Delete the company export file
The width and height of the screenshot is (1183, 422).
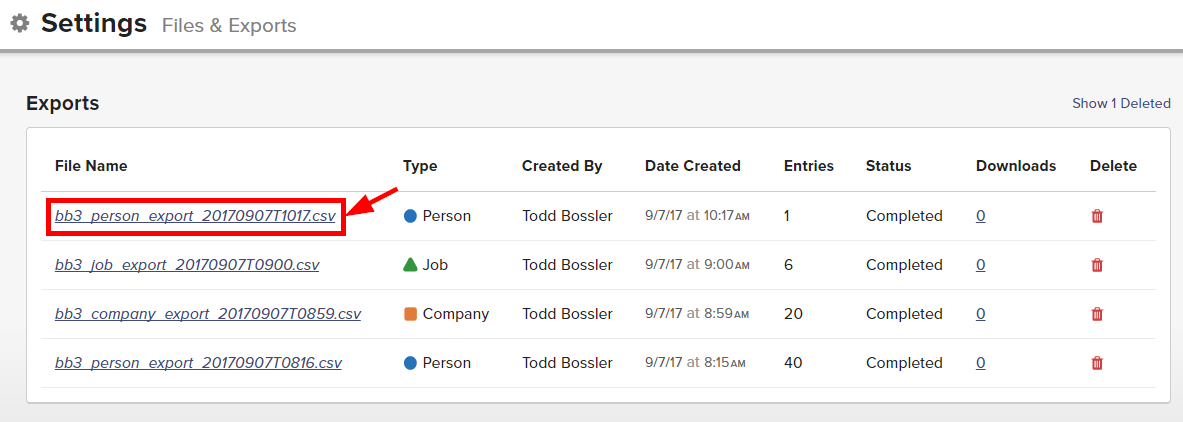[x=1097, y=314]
